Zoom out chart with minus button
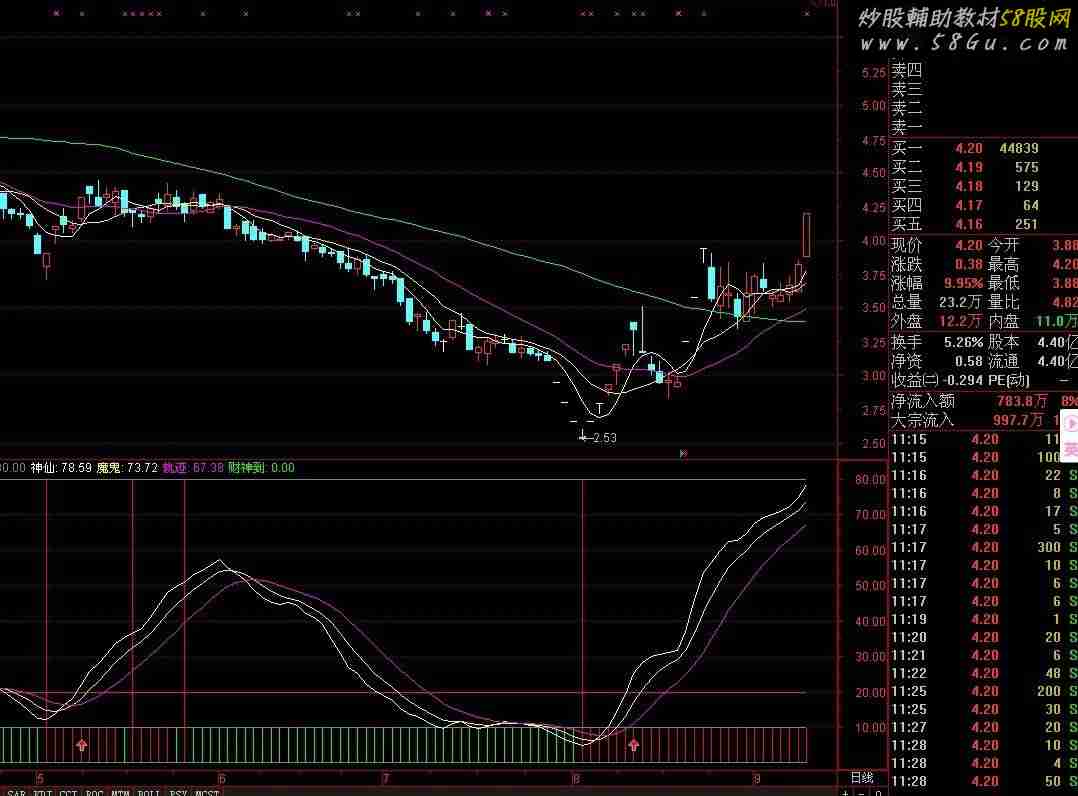Image resolution: width=1078 pixels, height=796 pixels. pos(860,792)
